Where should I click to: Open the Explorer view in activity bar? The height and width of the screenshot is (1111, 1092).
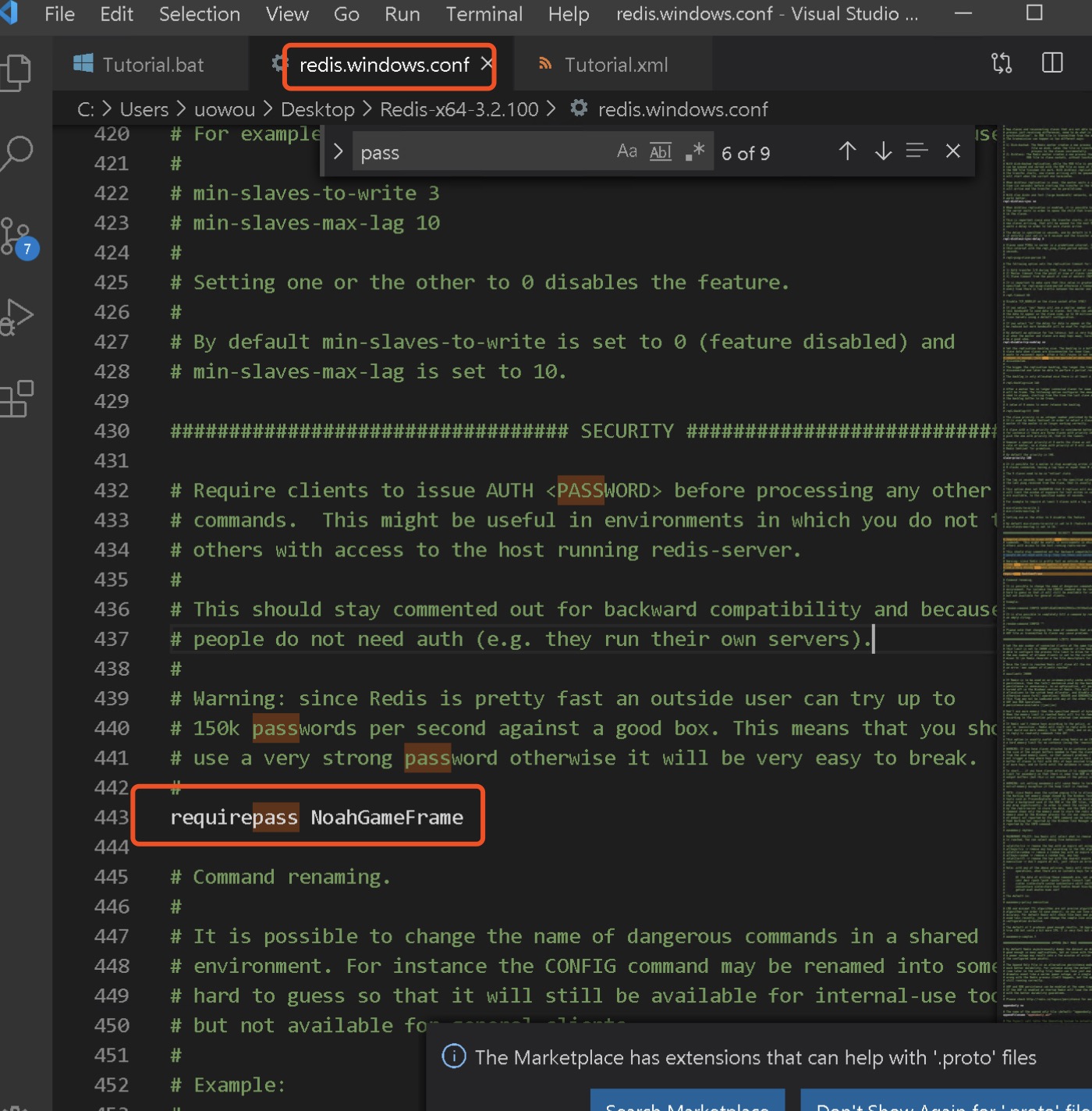16,72
